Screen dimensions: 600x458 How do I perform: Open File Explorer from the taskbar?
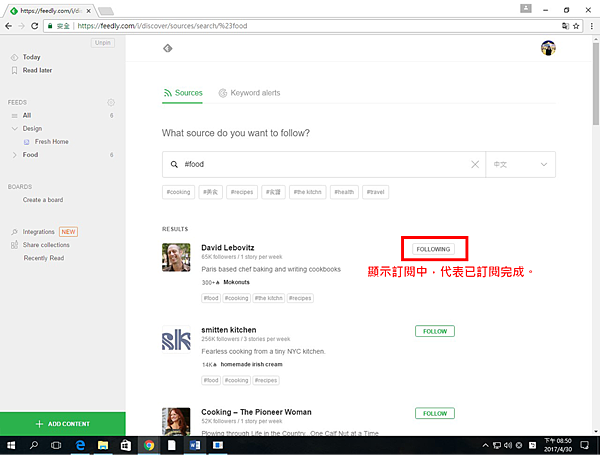coord(103,445)
